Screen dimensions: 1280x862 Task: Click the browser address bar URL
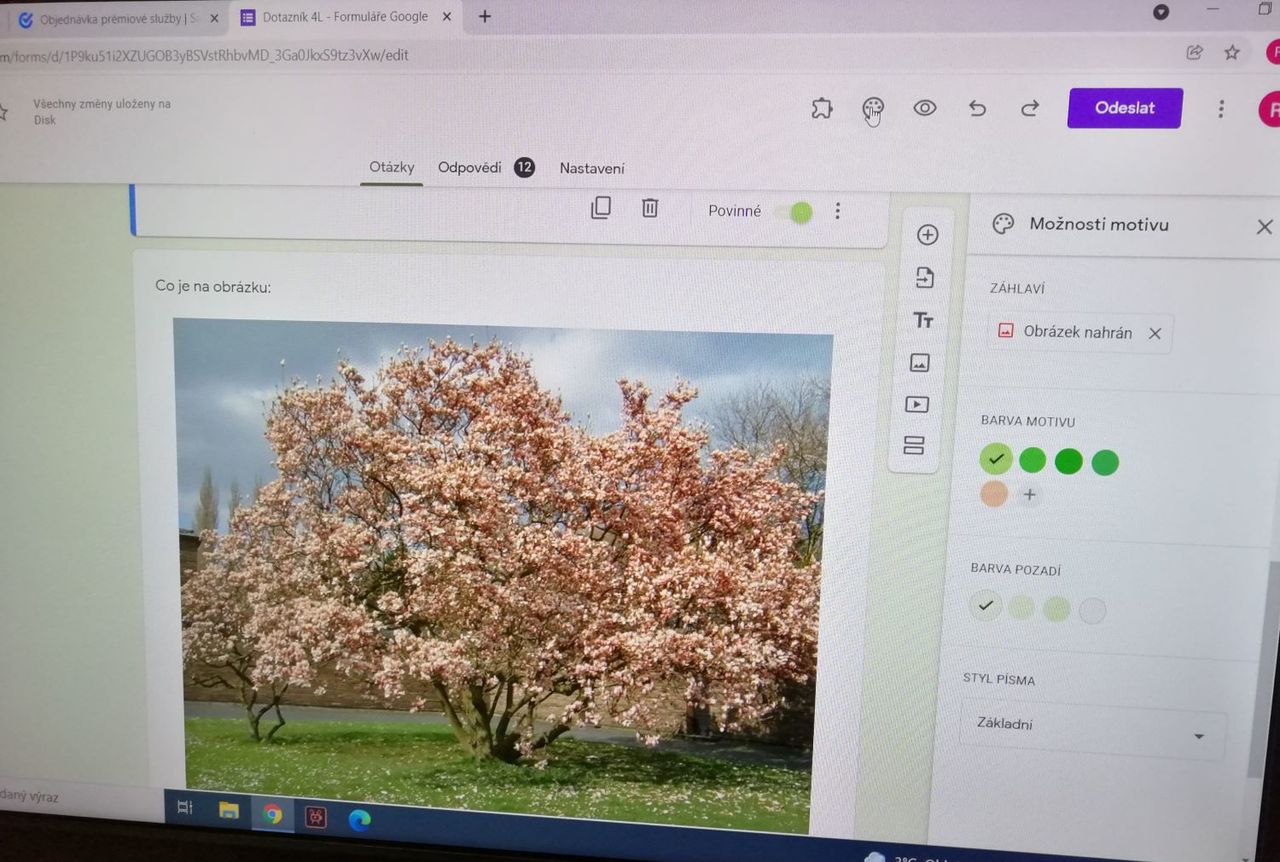coord(205,55)
